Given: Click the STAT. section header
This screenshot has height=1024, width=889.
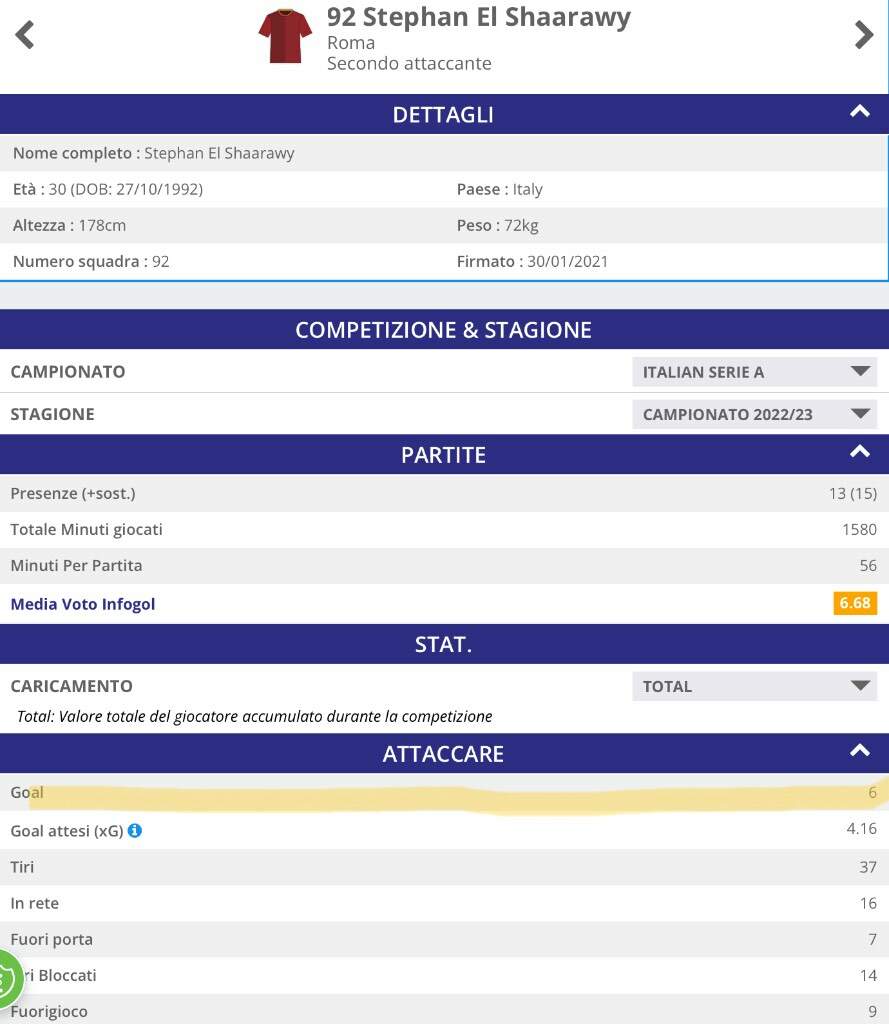Looking at the screenshot, I should (444, 645).
